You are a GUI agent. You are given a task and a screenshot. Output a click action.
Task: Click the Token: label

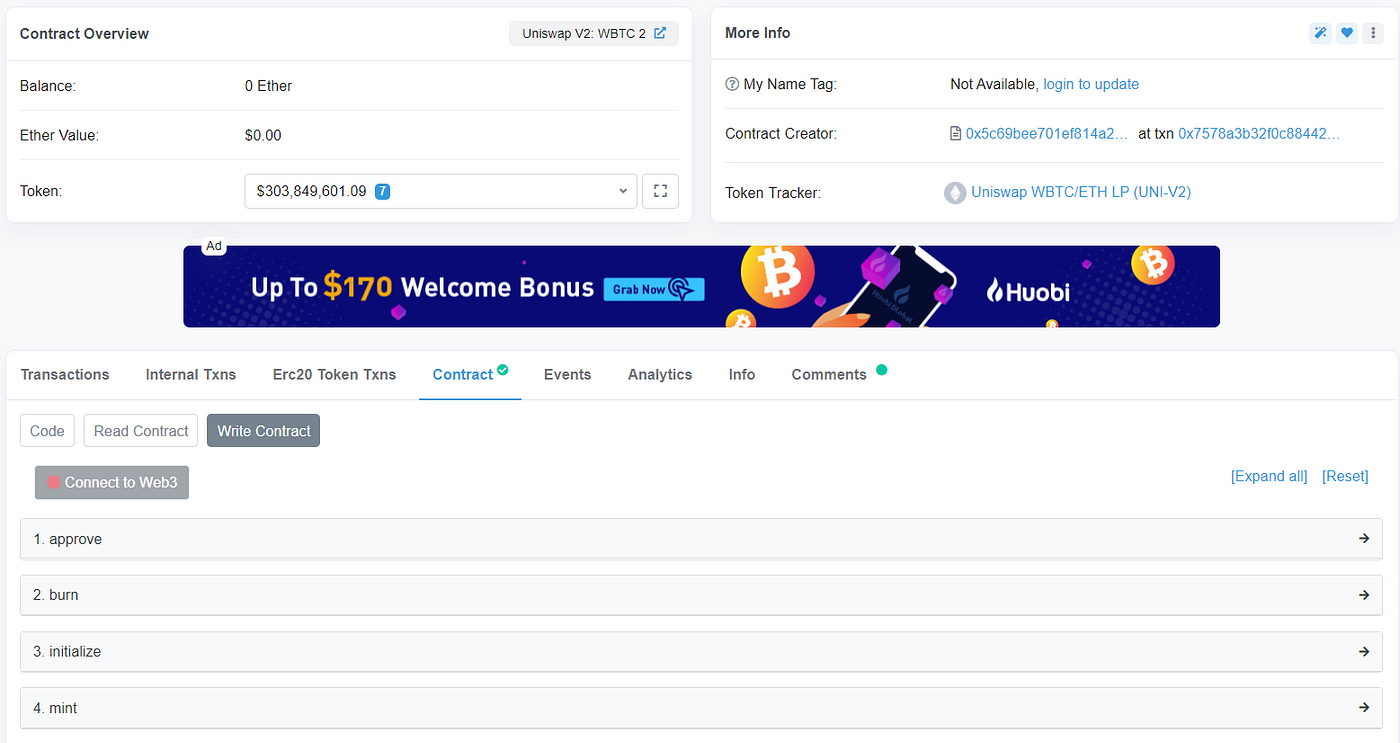coord(41,191)
